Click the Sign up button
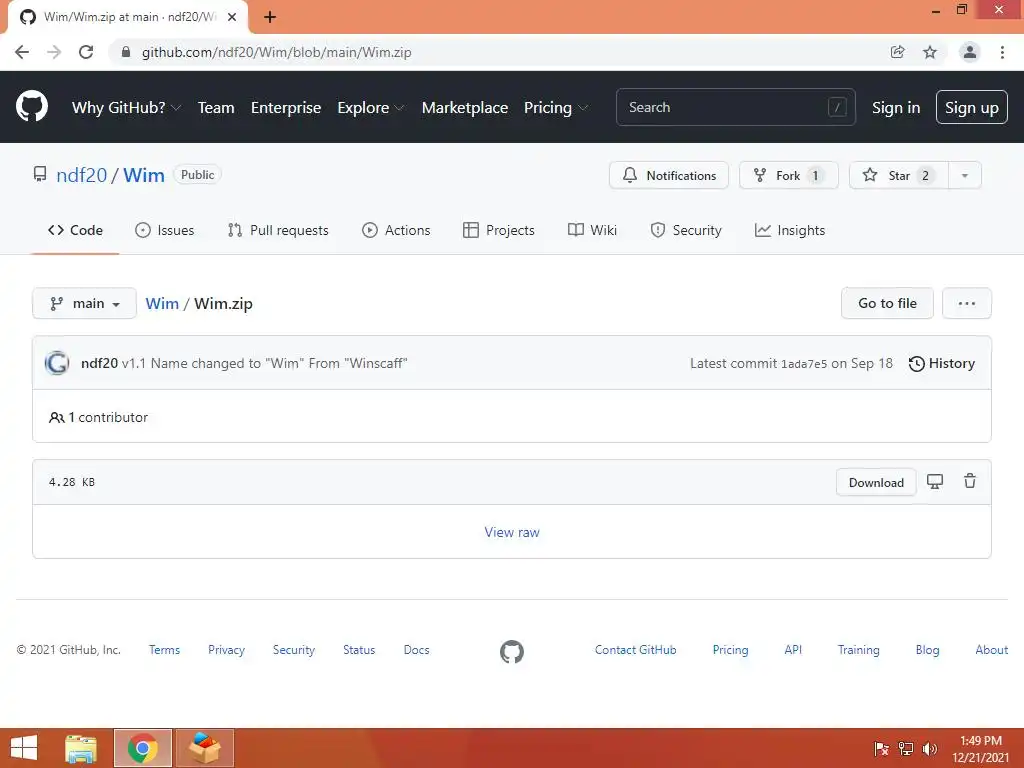The height and width of the screenshot is (768, 1024). point(972,107)
